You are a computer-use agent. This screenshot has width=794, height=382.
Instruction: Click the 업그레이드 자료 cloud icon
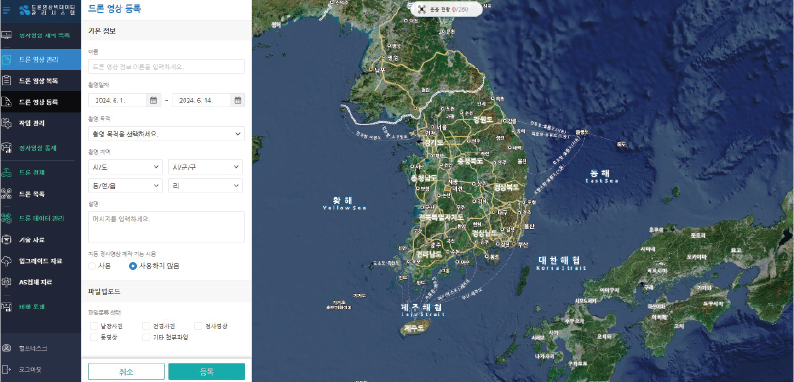[x=7, y=261]
